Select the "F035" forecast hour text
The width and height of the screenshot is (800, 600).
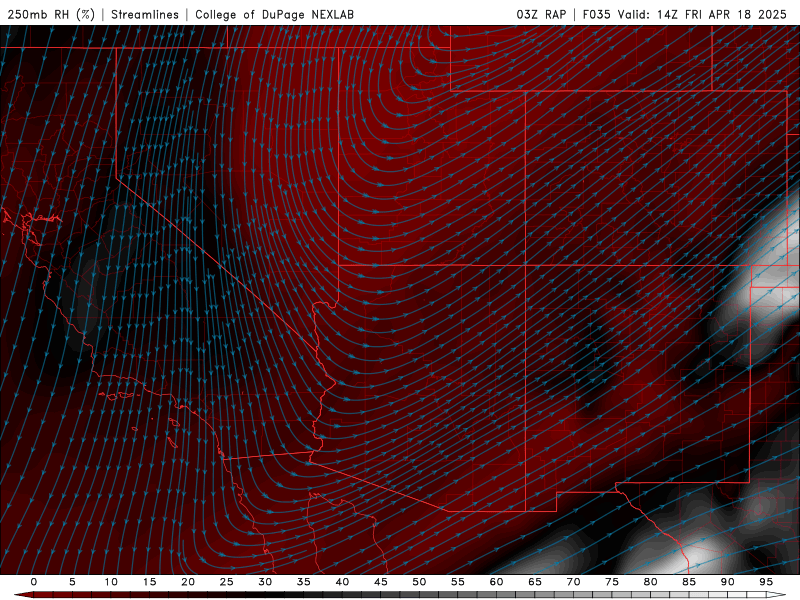(596, 14)
